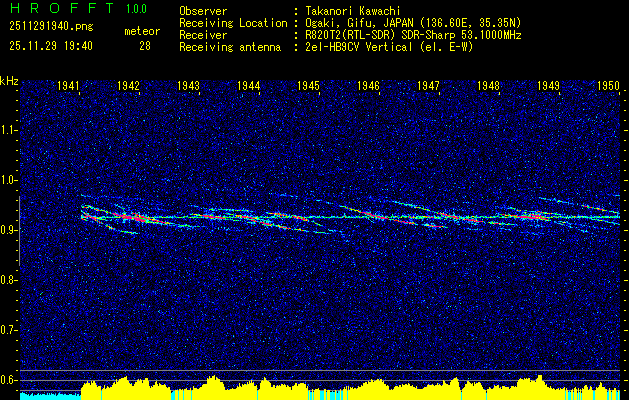Click the 1946 time axis marker

coord(368,85)
